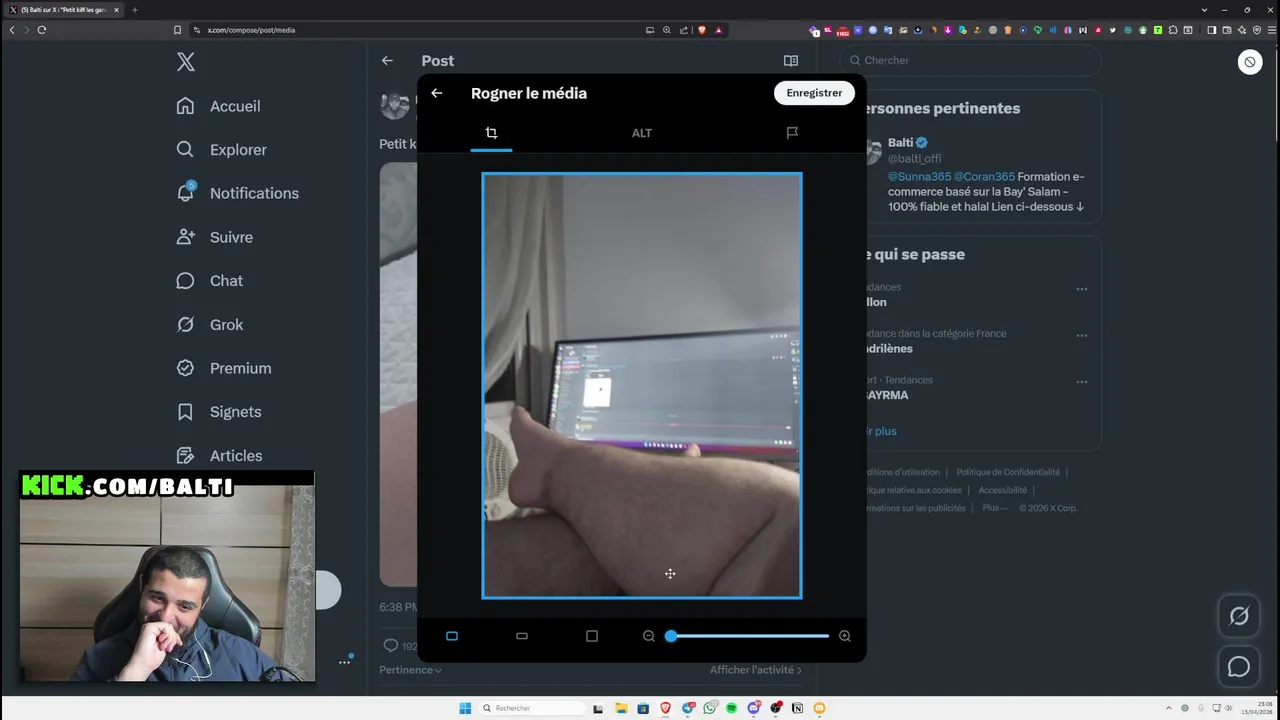1280x720 pixels.
Task: Click the Brave shields lion icon
Action: 702,30
